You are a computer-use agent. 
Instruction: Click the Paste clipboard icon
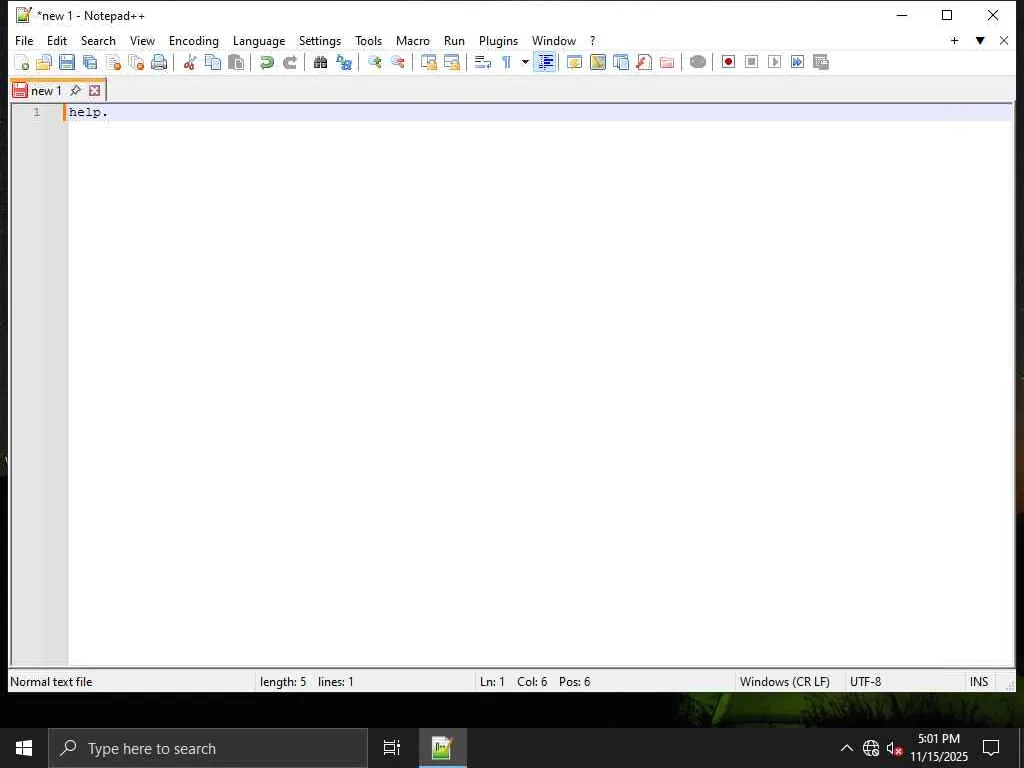pos(236,63)
